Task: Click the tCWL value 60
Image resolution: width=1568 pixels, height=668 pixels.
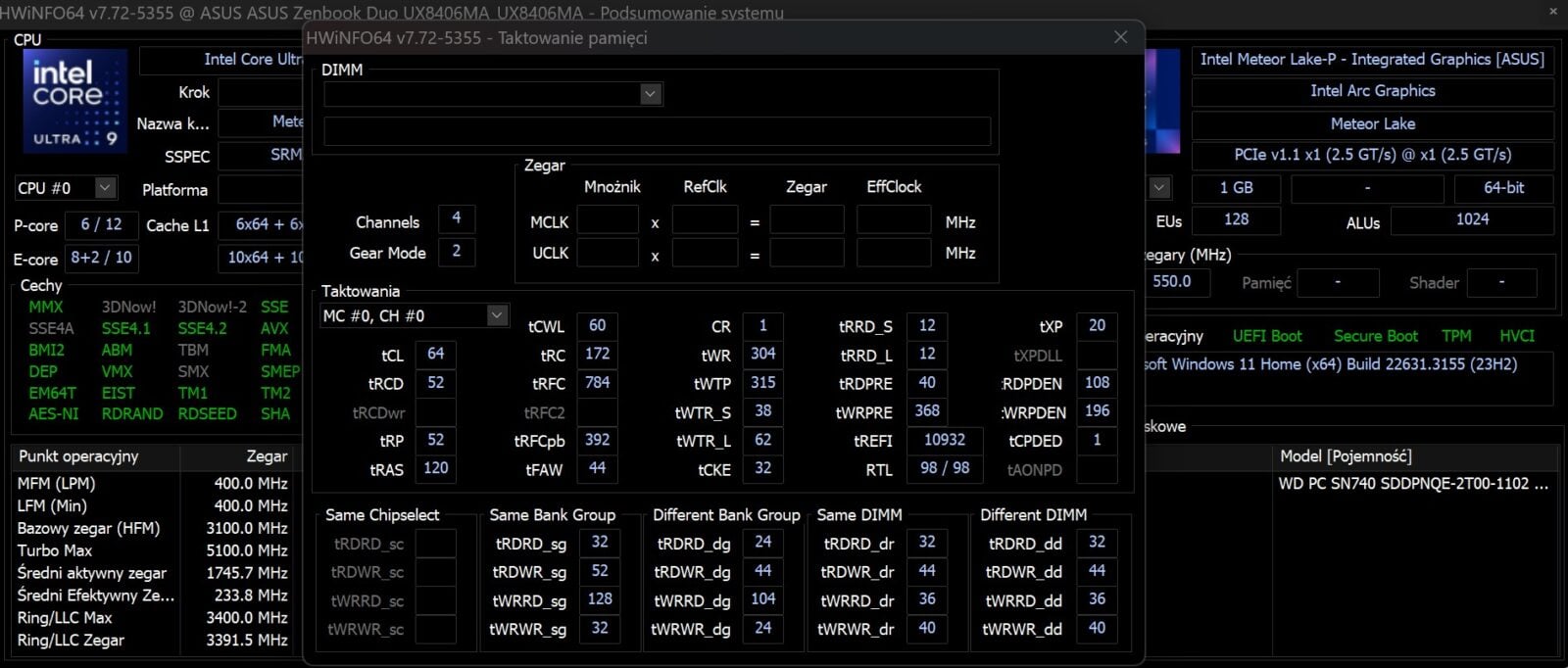Action: pyautogui.click(x=597, y=326)
